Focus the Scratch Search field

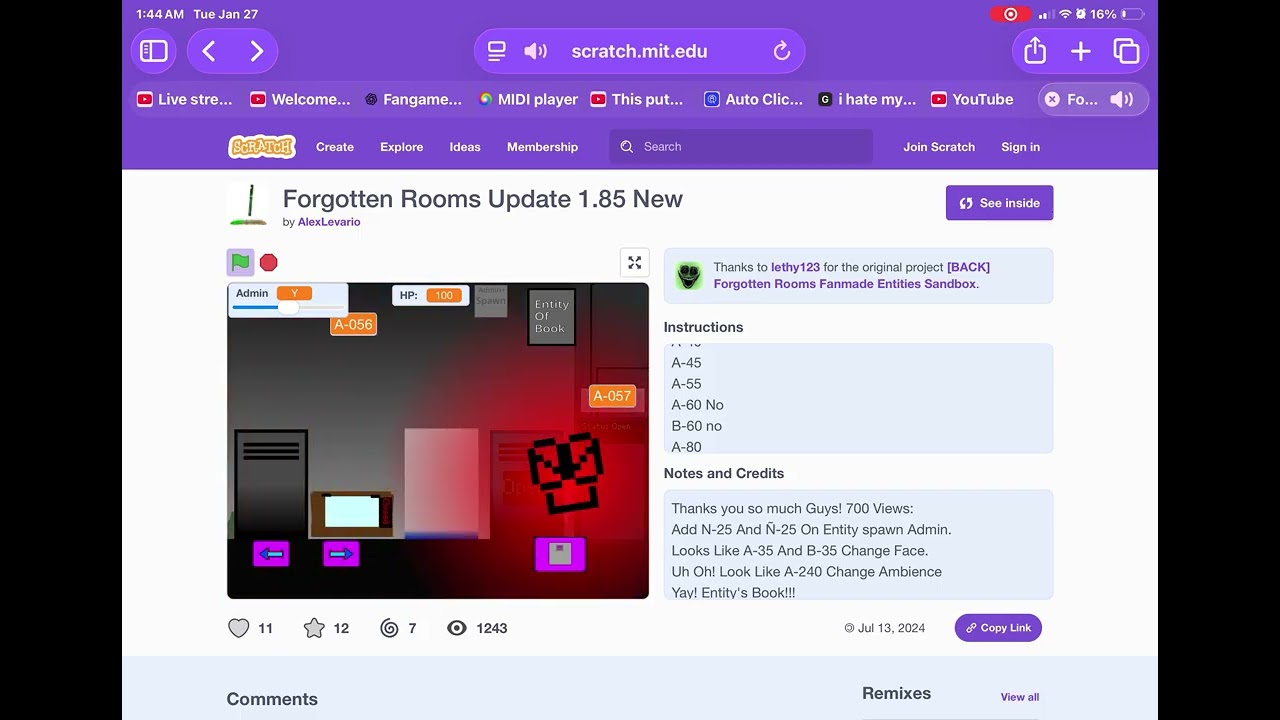tap(741, 147)
